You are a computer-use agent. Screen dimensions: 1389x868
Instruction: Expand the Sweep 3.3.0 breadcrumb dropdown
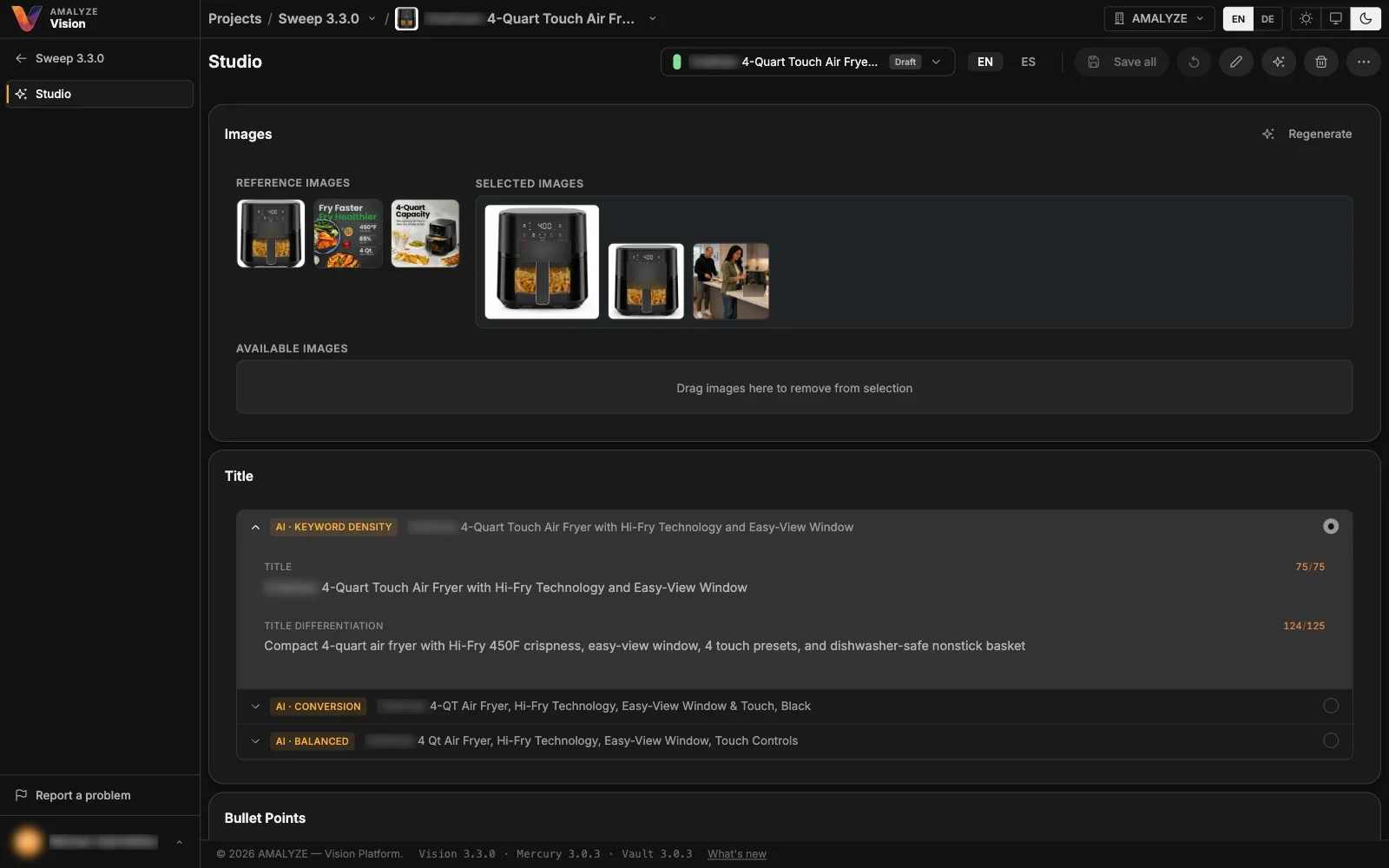(x=372, y=18)
